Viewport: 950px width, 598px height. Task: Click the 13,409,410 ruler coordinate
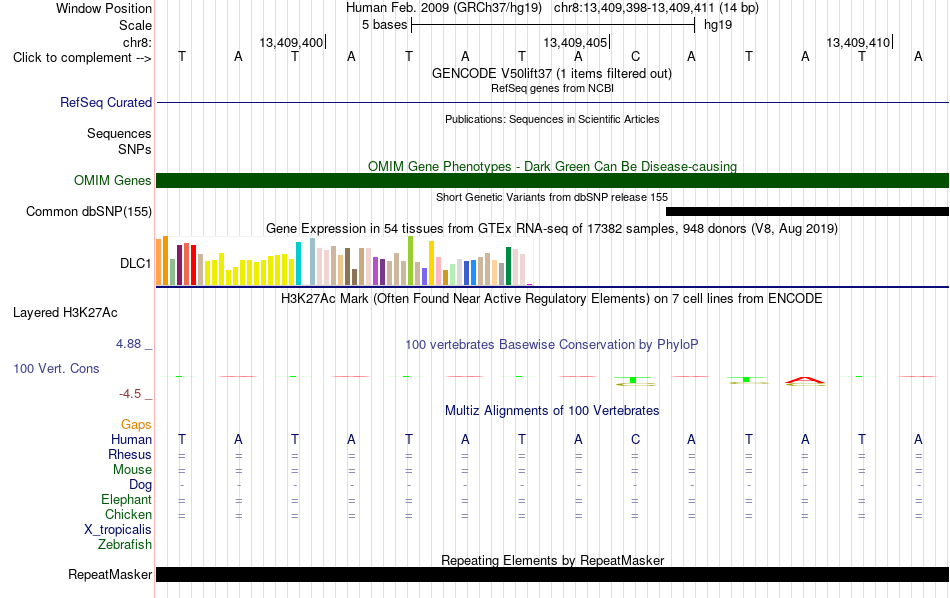[858, 42]
